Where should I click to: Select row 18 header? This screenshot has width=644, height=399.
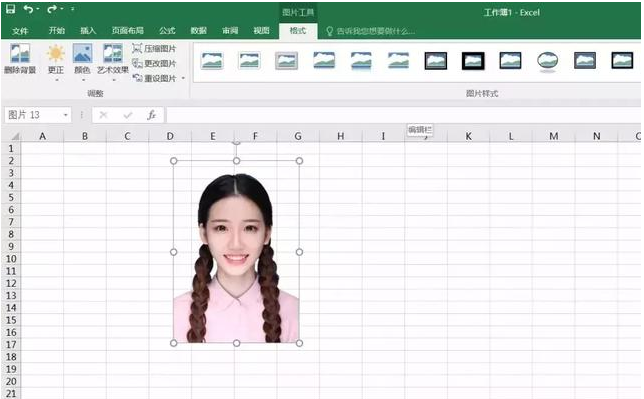11,357
